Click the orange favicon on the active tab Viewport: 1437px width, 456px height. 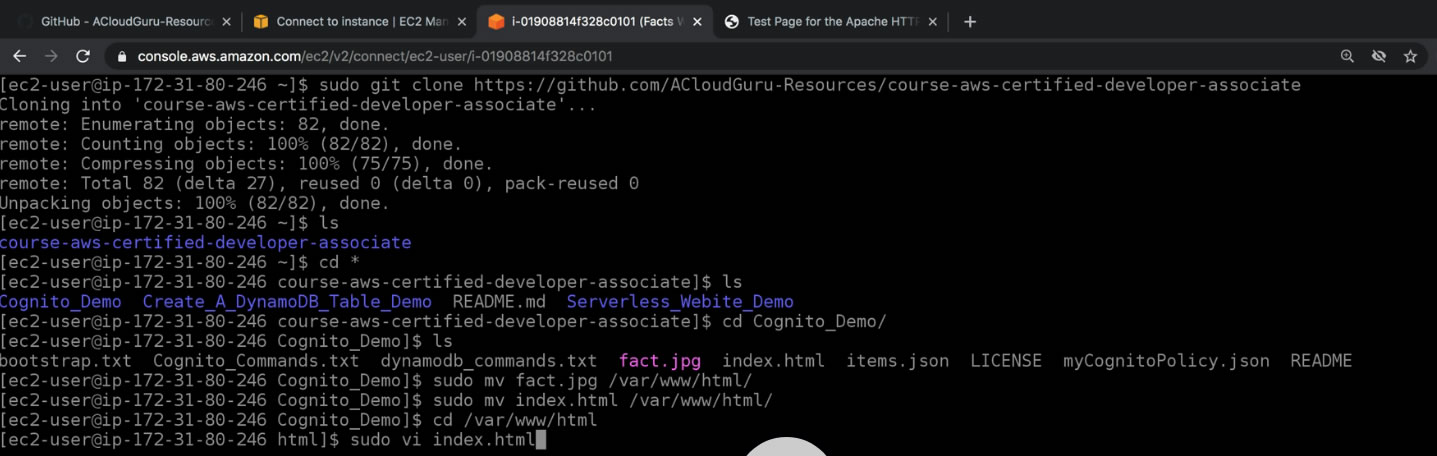pos(496,22)
